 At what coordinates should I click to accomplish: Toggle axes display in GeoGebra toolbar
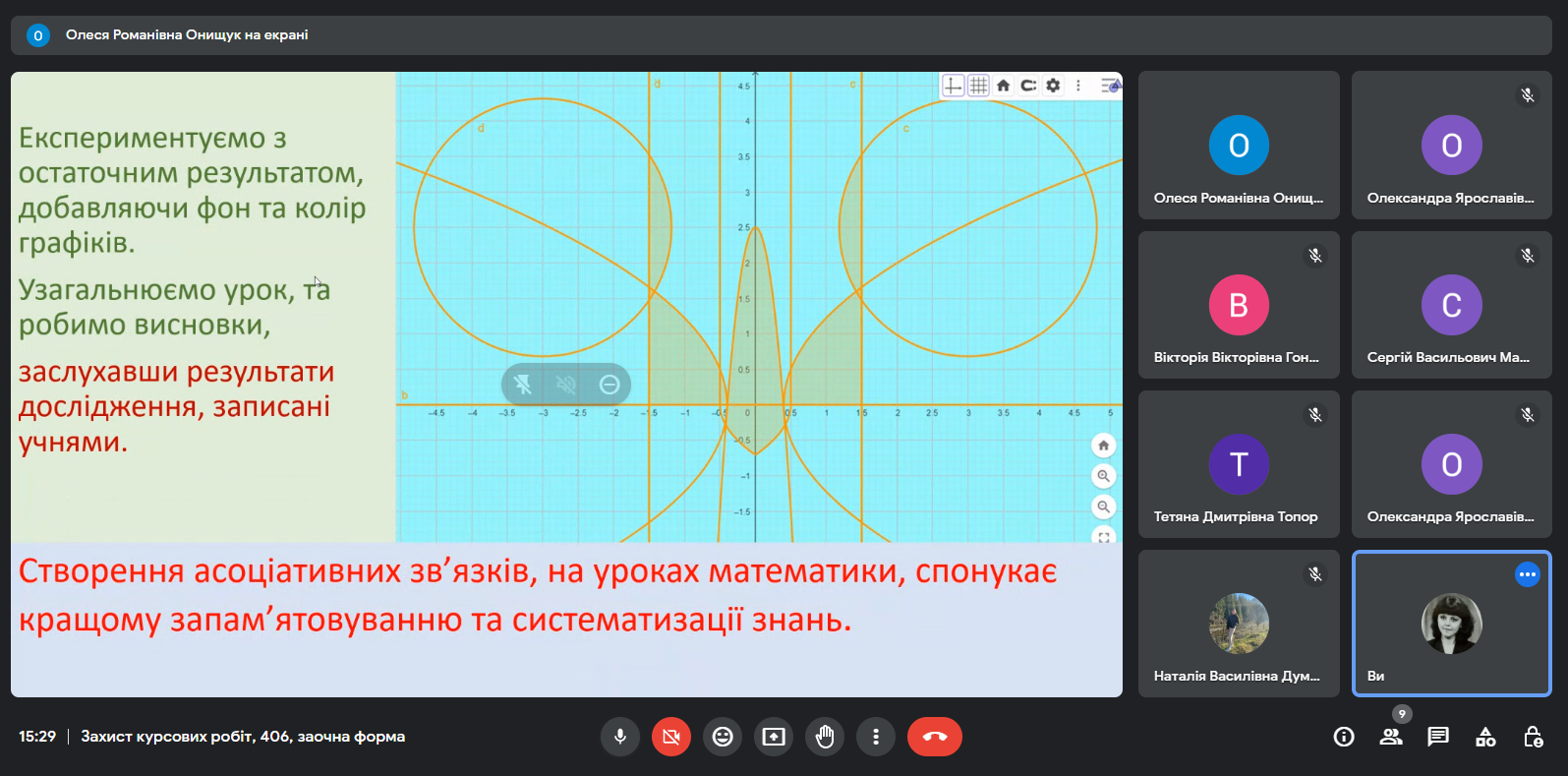pos(953,86)
